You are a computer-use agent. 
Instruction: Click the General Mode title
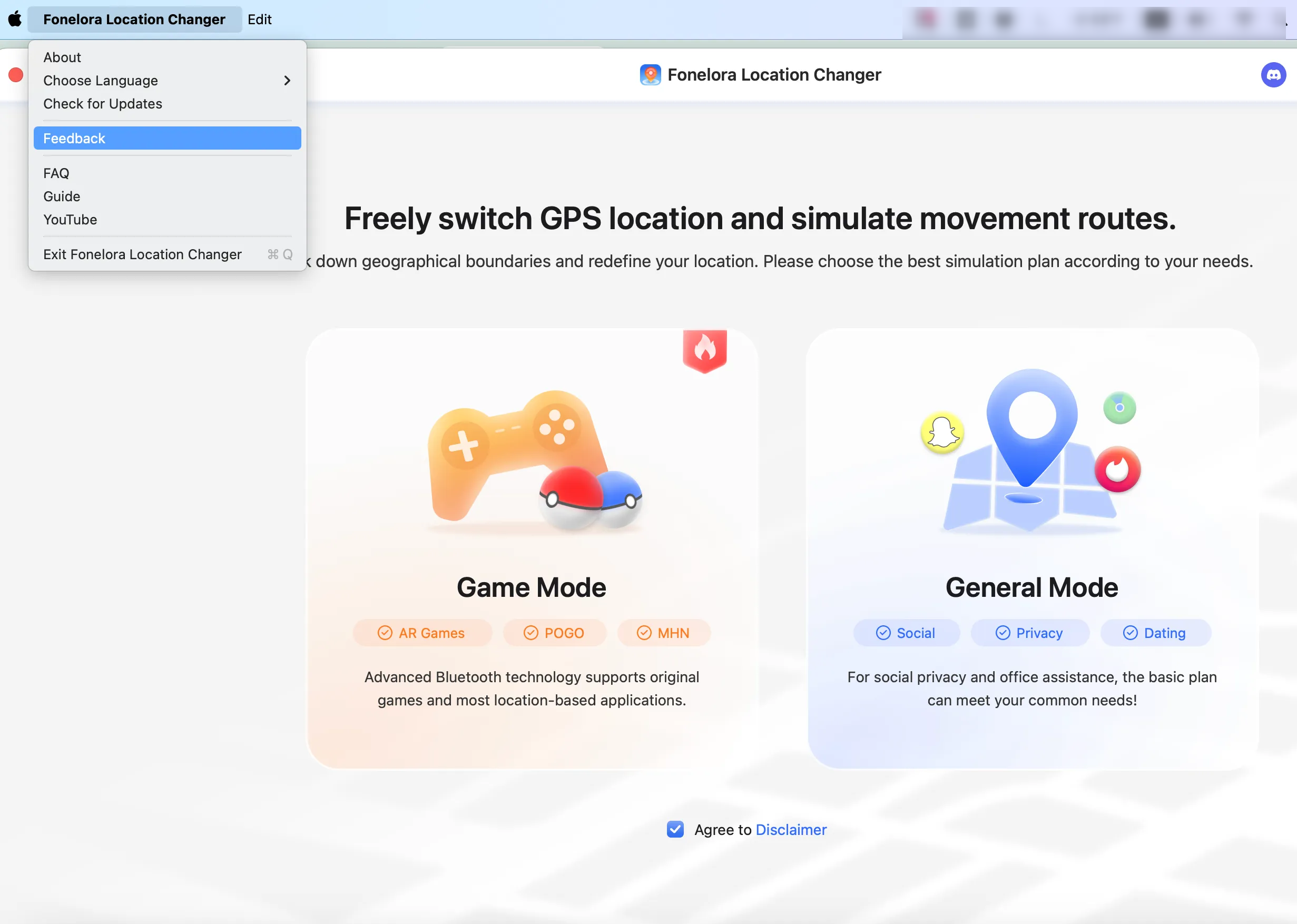coord(1031,587)
